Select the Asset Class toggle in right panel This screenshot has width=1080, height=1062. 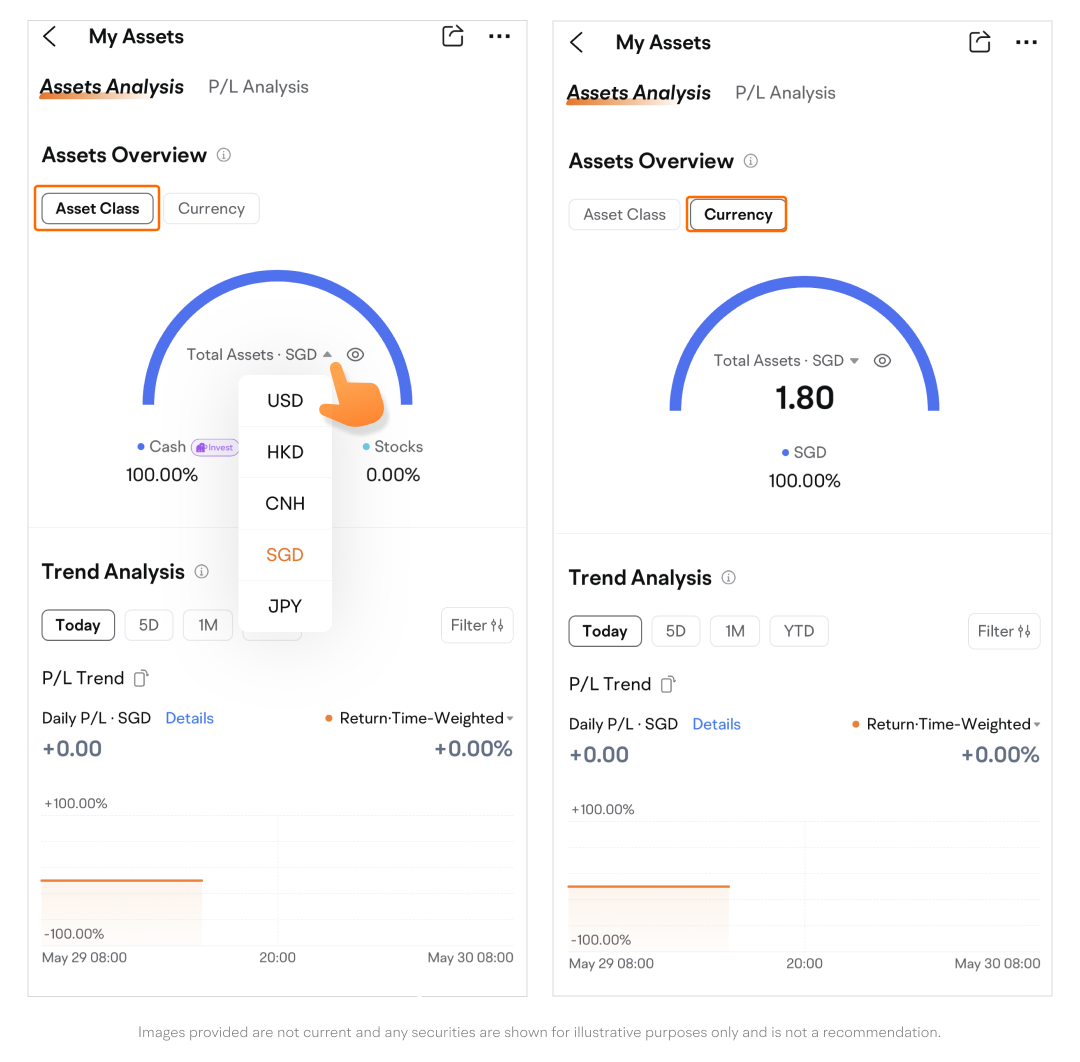coord(624,215)
